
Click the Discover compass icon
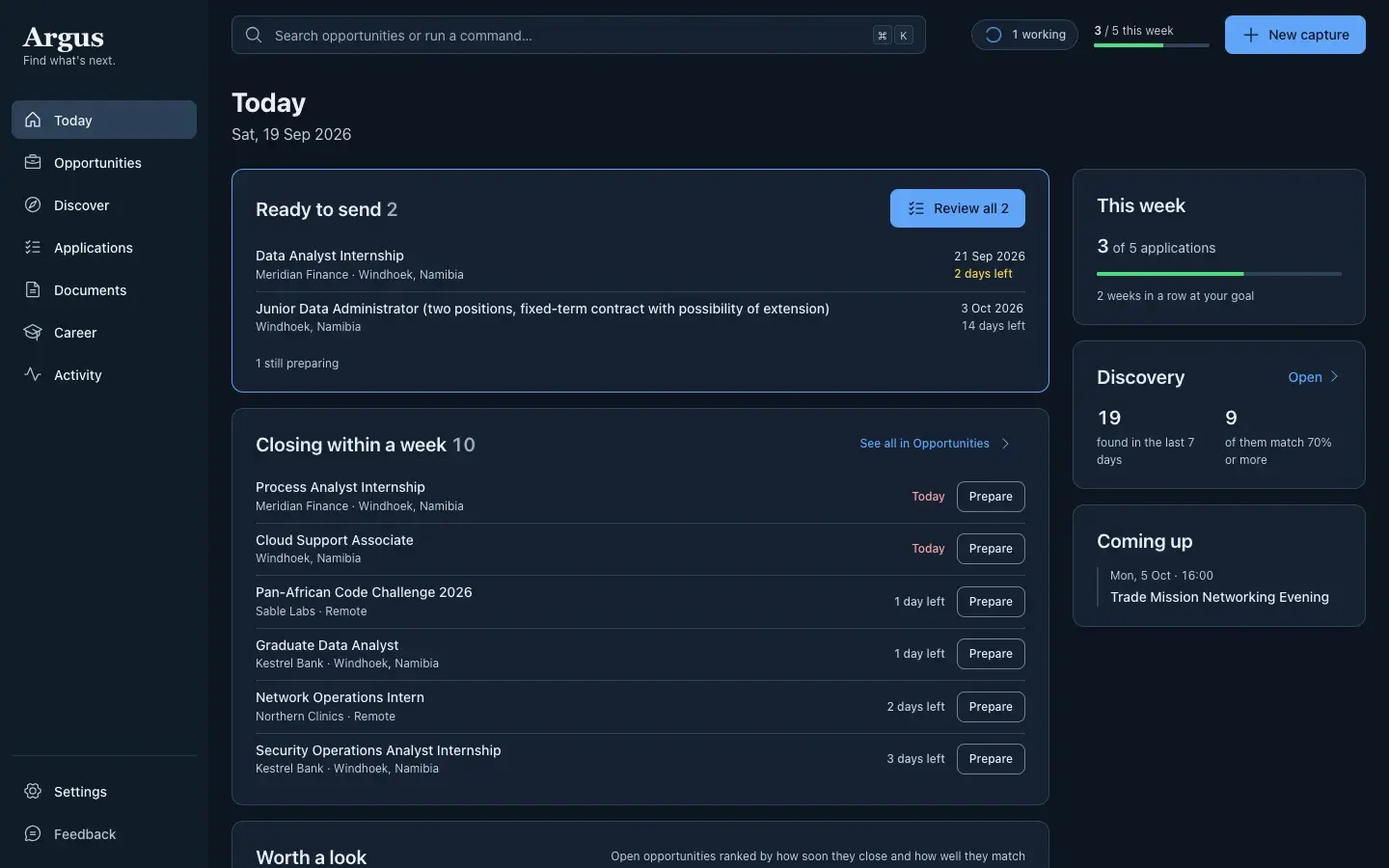[33, 204]
